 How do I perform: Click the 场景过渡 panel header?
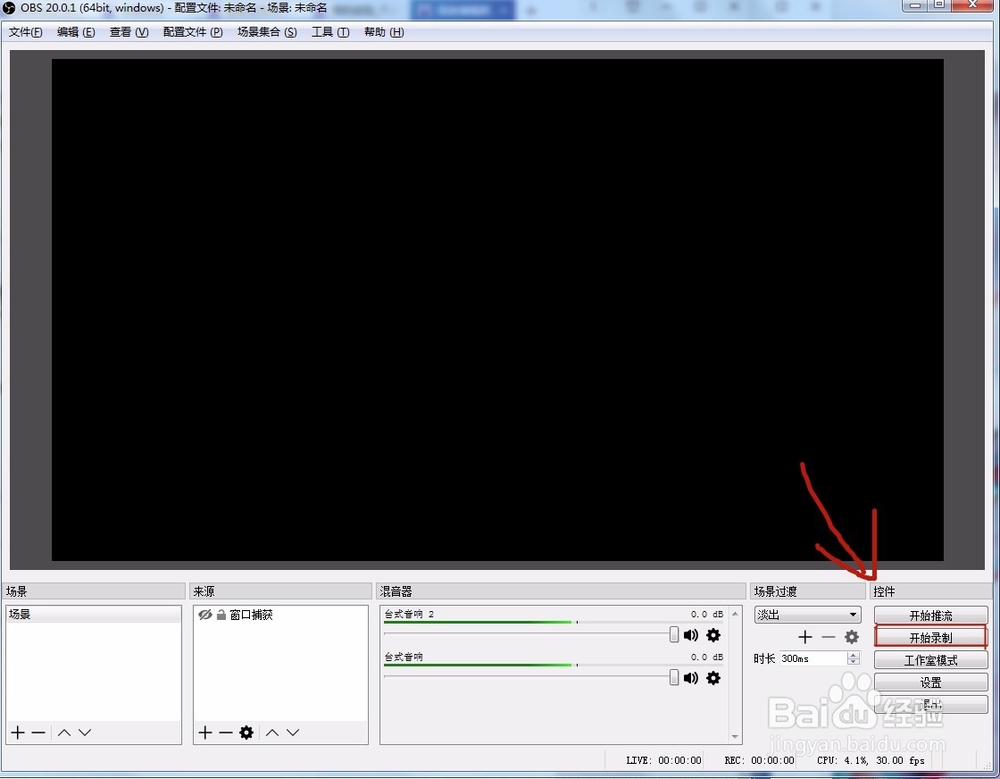(807, 591)
